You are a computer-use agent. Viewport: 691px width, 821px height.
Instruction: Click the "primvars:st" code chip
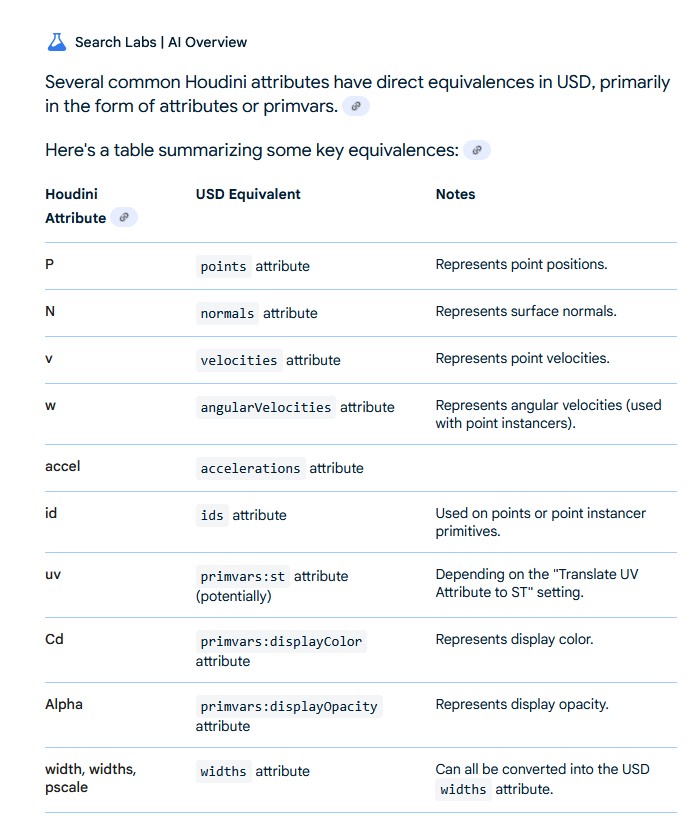point(242,576)
